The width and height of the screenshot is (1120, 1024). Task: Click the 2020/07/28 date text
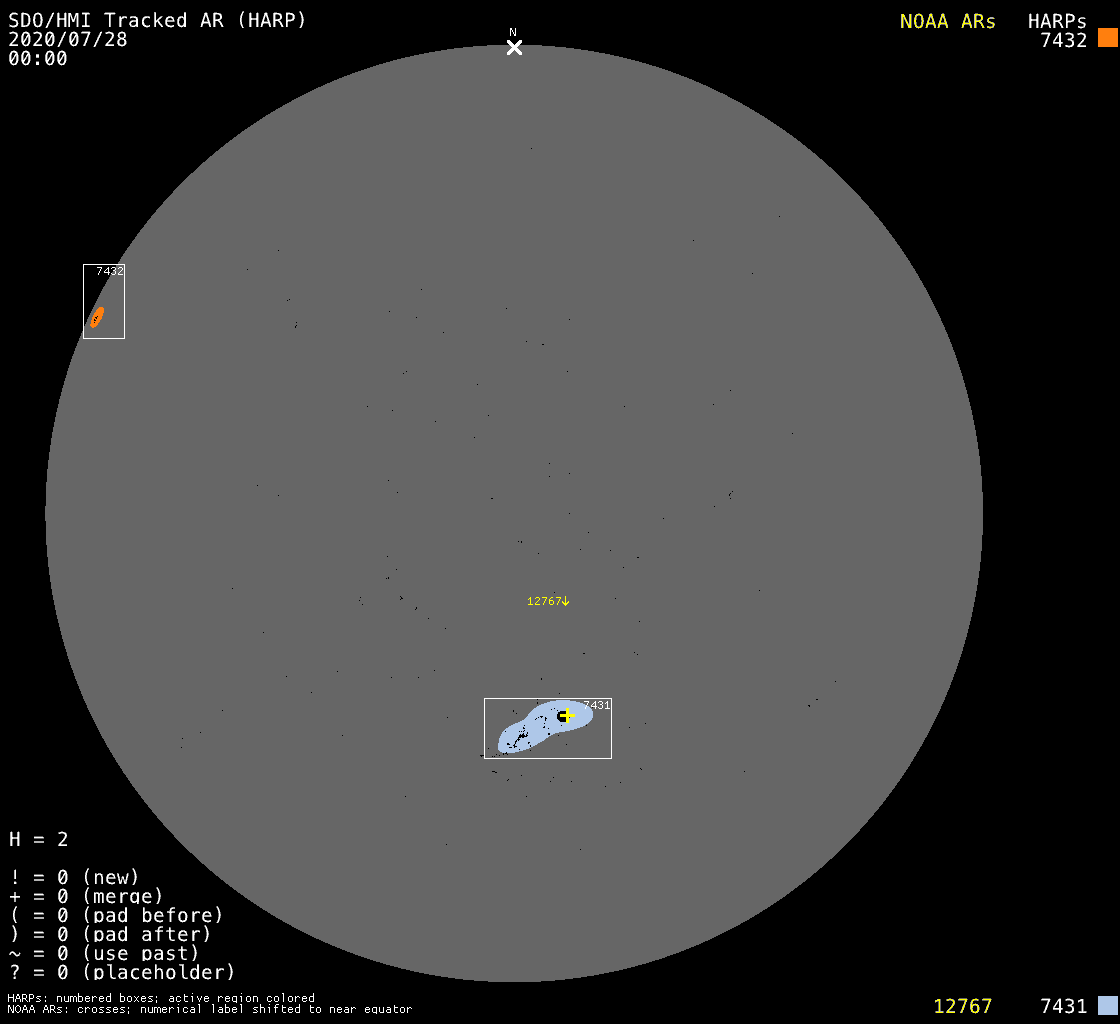[x=68, y=39]
